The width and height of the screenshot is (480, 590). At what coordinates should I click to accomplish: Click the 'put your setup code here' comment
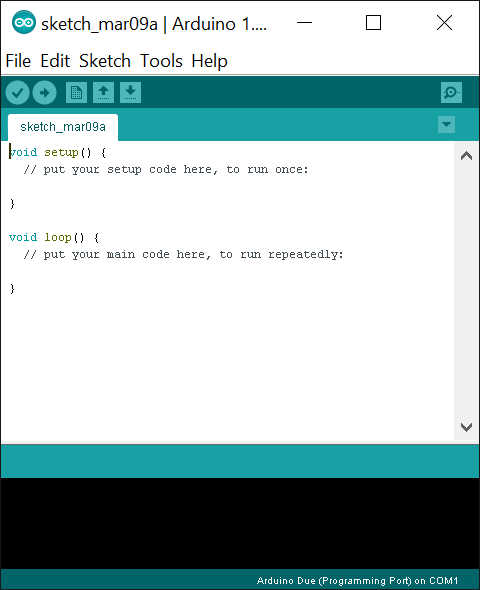pos(166,170)
